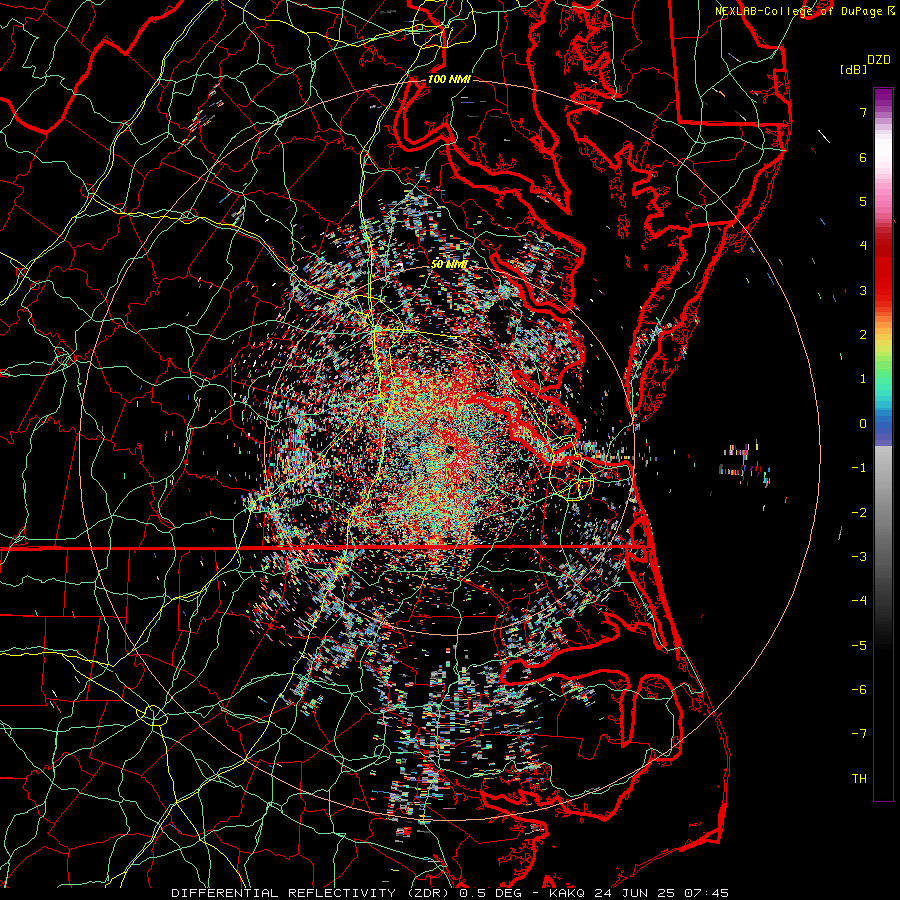Select the DZD product label
The width and height of the screenshot is (900, 900).
(879, 59)
